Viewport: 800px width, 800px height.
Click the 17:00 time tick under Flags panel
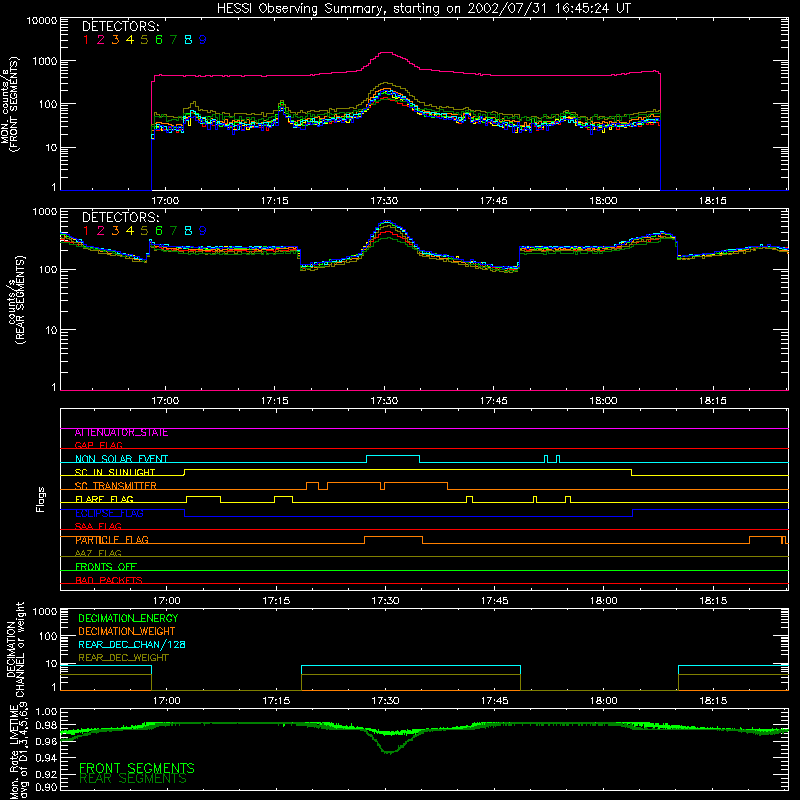166,601
